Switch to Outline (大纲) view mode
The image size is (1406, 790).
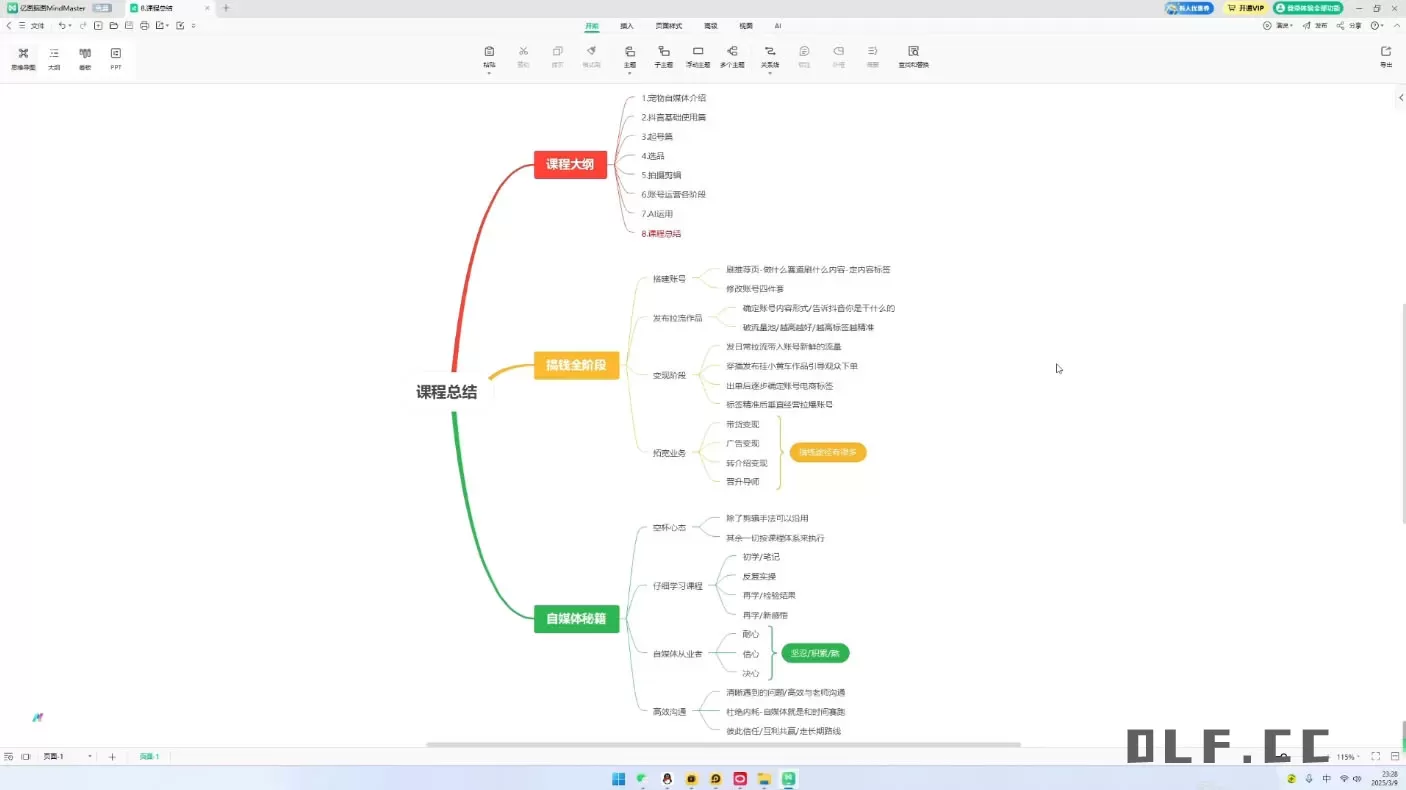tap(54, 57)
